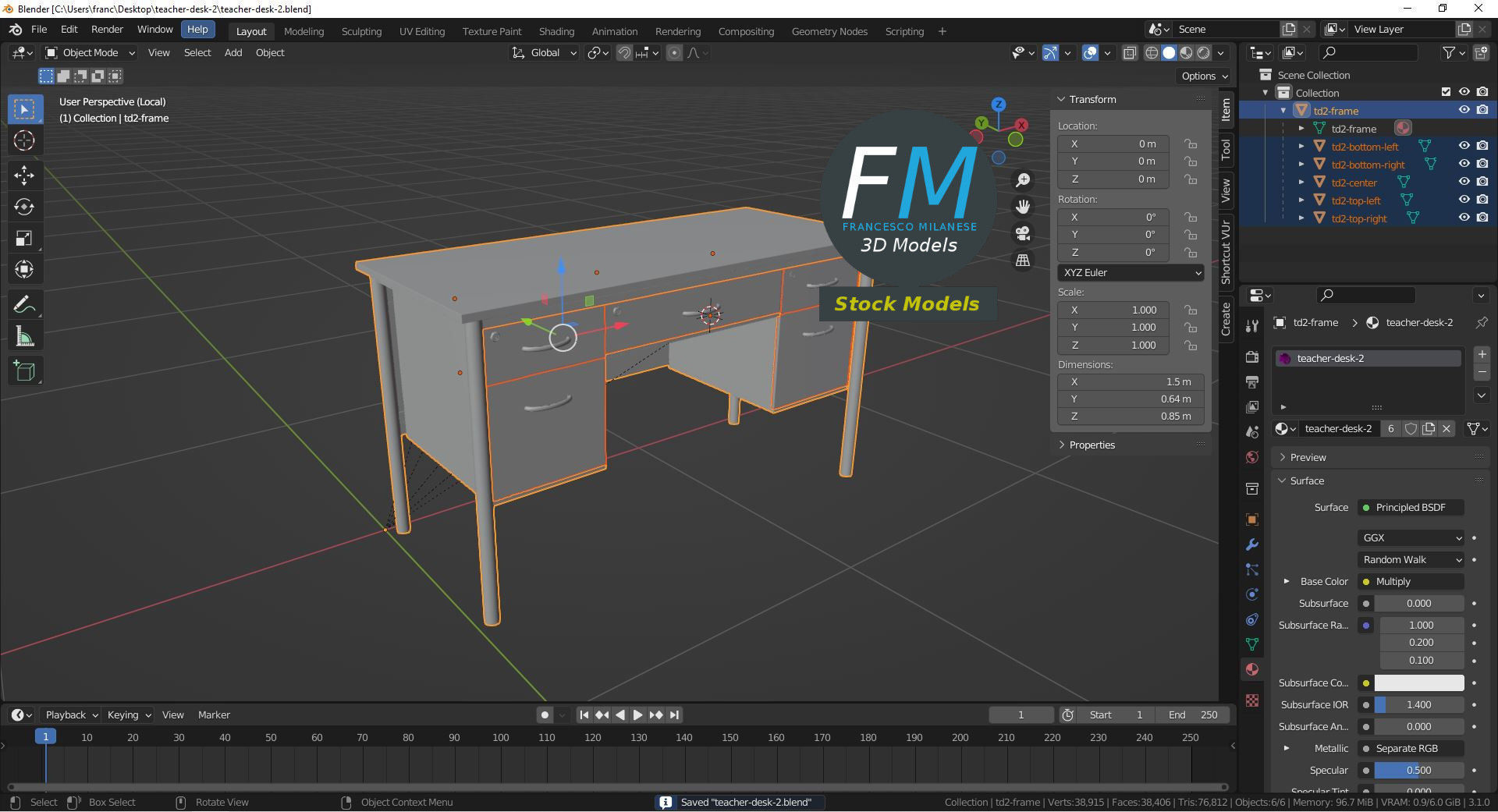This screenshot has width=1498, height=812.
Task: Switch to Shading workspace tab
Action: tap(556, 31)
